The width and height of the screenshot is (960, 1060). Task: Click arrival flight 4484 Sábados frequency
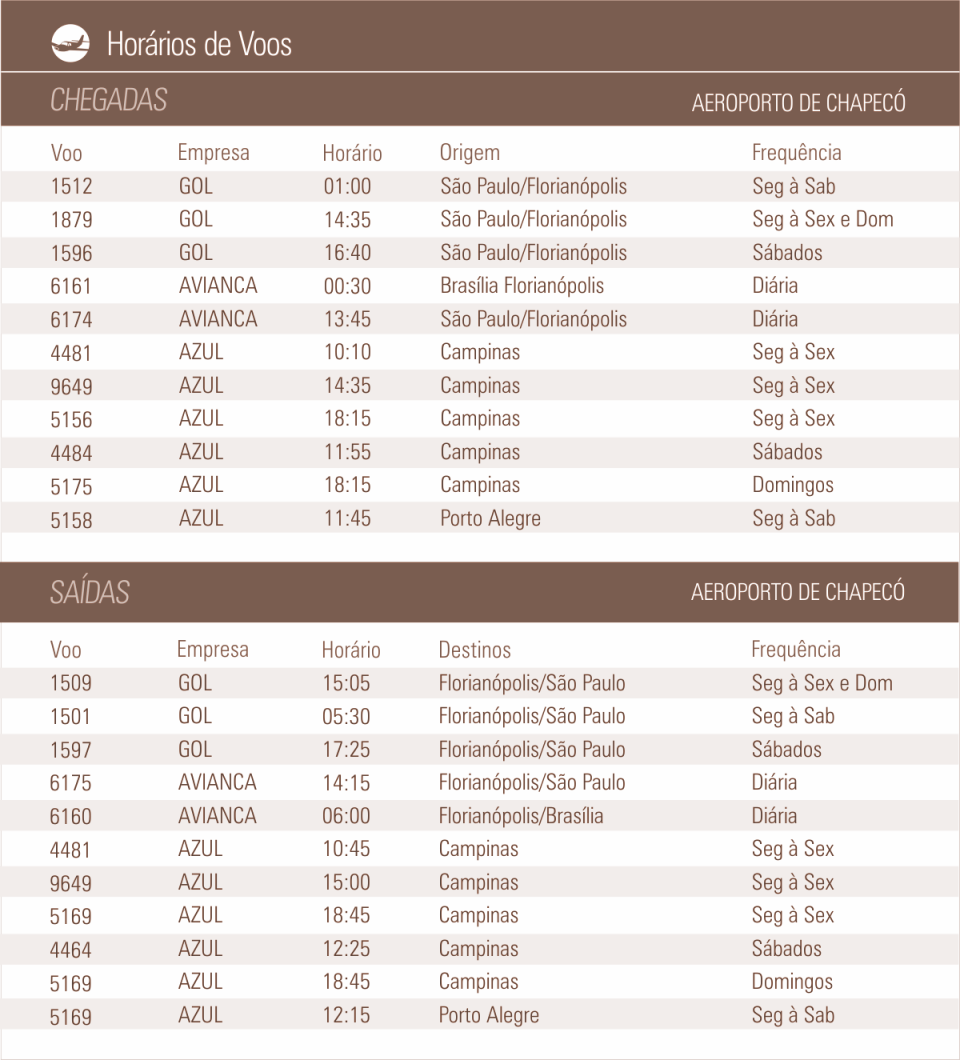tap(788, 452)
